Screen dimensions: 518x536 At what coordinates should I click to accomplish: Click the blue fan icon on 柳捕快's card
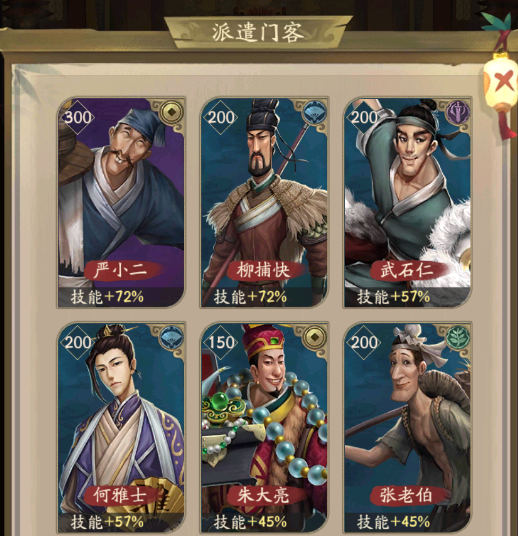pos(314,113)
